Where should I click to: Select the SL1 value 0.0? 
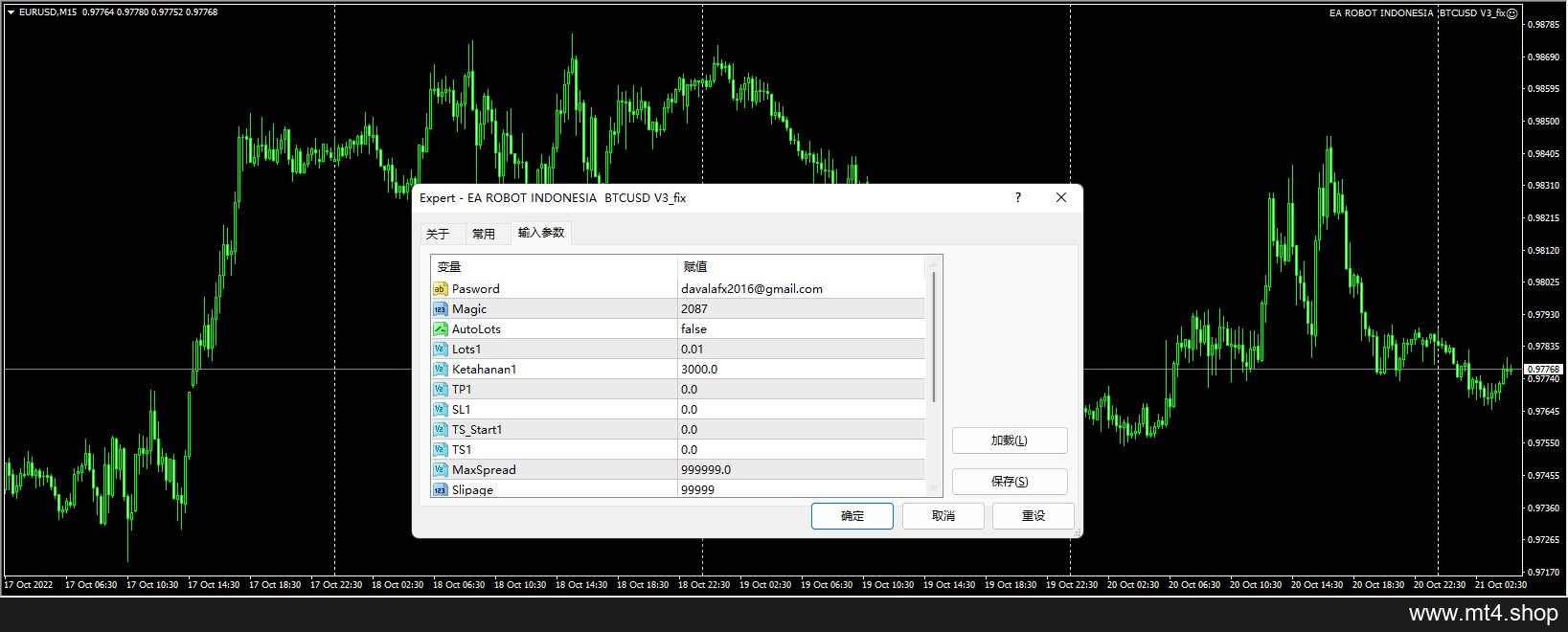(690, 410)
